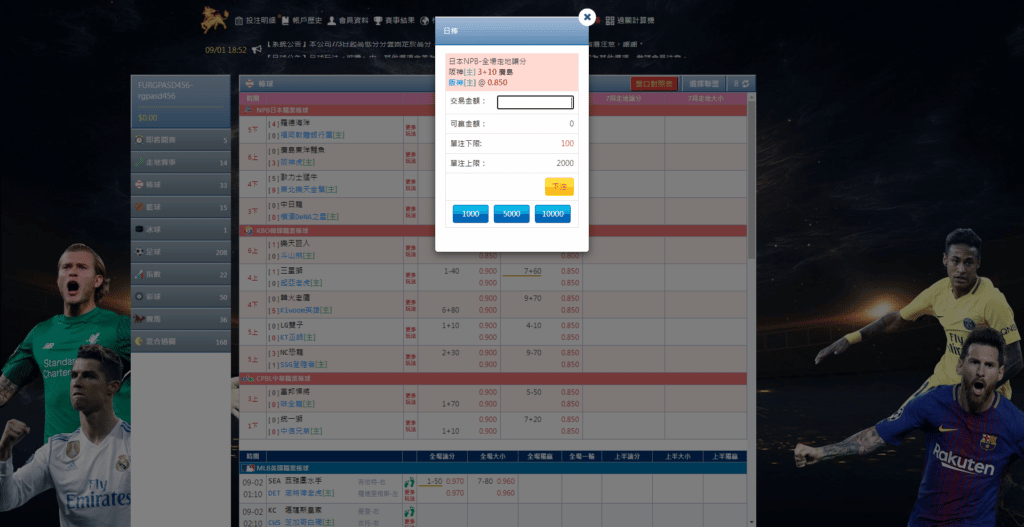Viewport: 1024px width, 527px height.
Task: Open 會員資料 member profile
Action: (348, 20)
